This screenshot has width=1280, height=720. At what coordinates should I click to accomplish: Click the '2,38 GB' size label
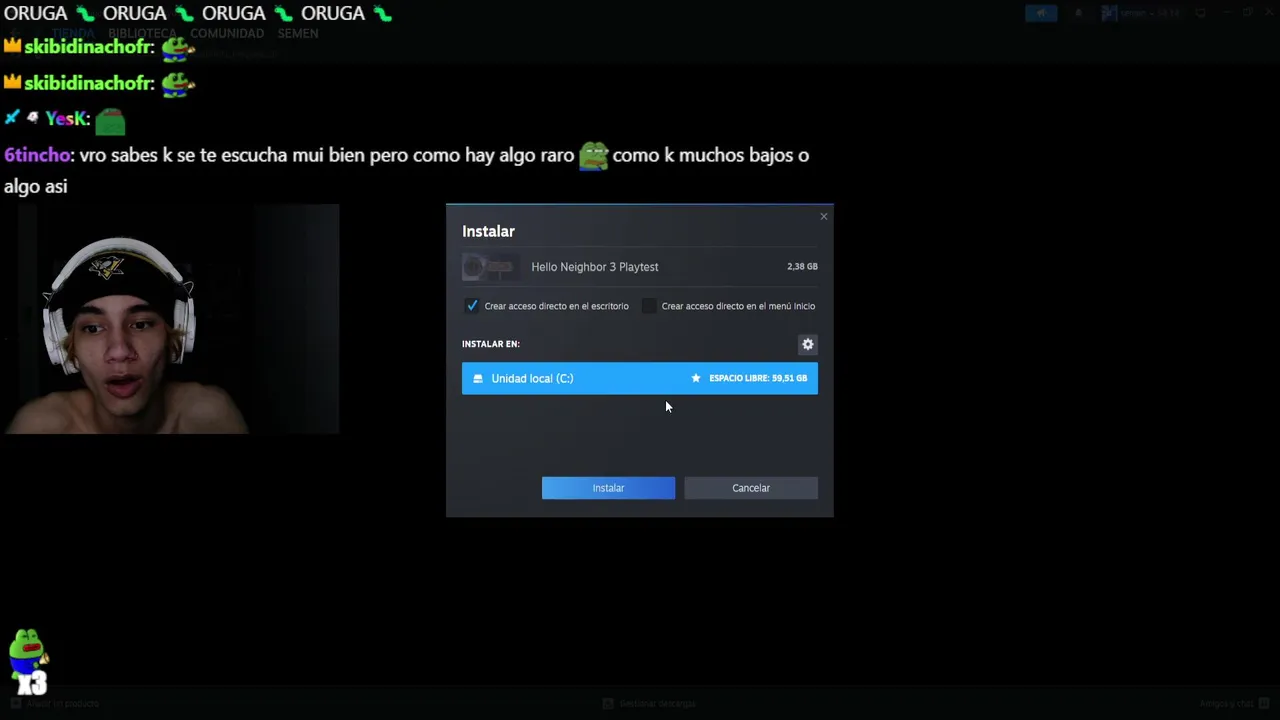point(802,267)
